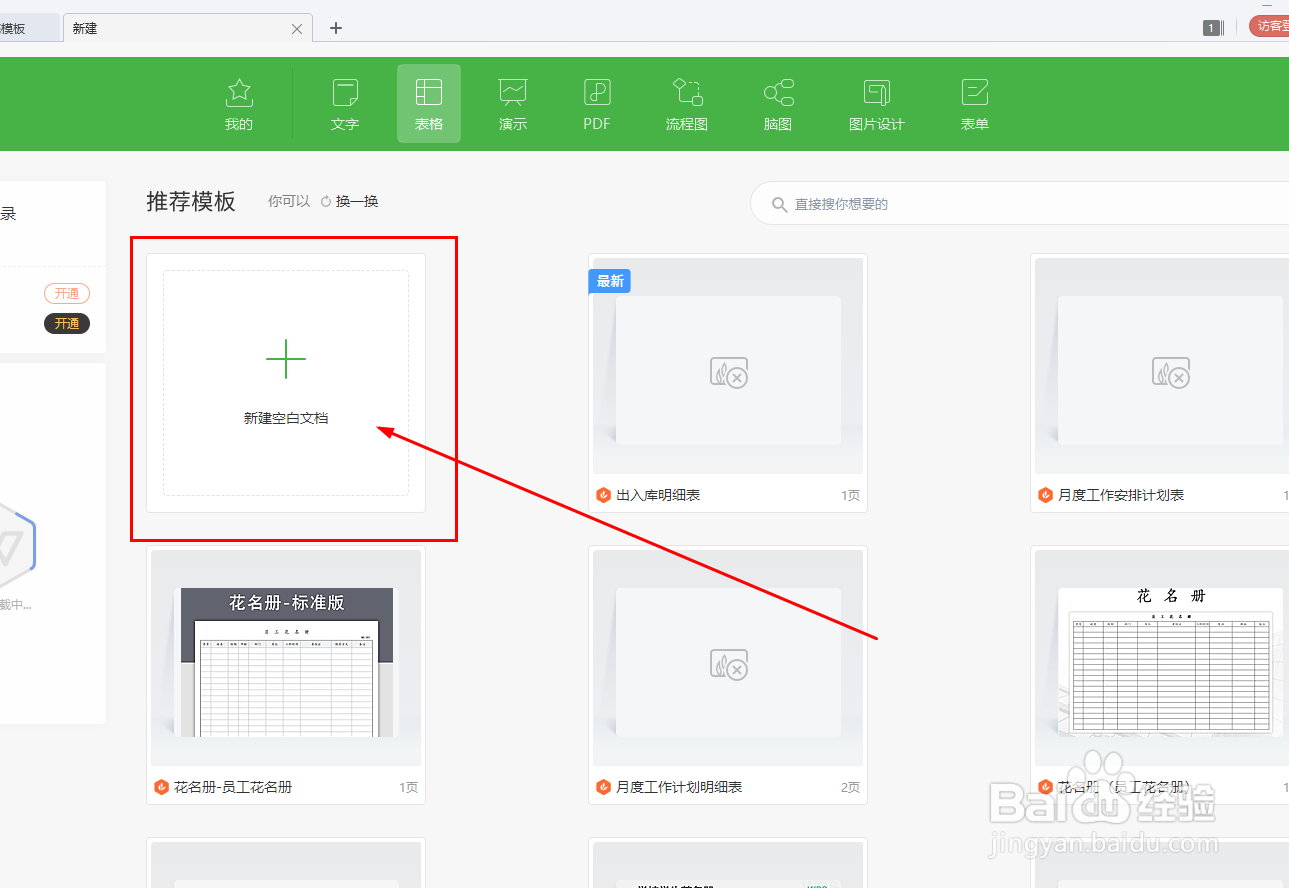Open the 花名册 employee roster thumbnail on right
Image resolution: width=1289 pixels, height=888 pixels.
point(1162,658)
